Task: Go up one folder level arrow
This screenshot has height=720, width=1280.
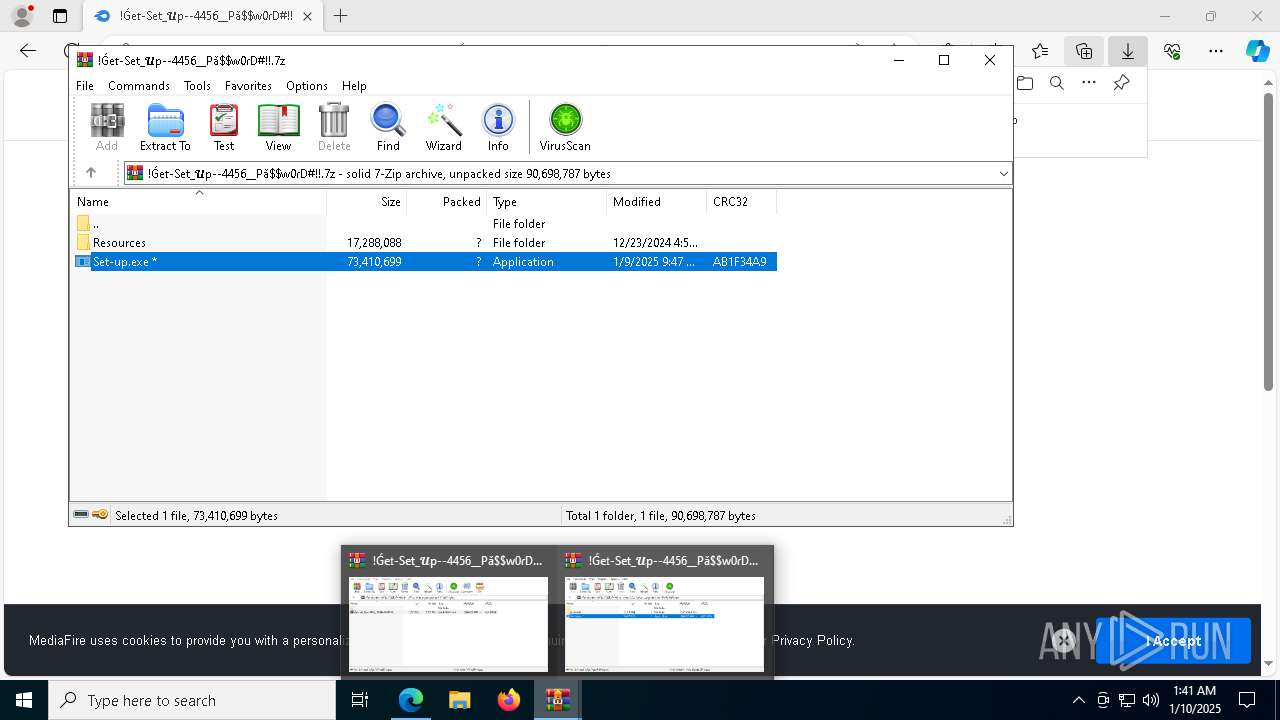Action: (x=91, y=173)
